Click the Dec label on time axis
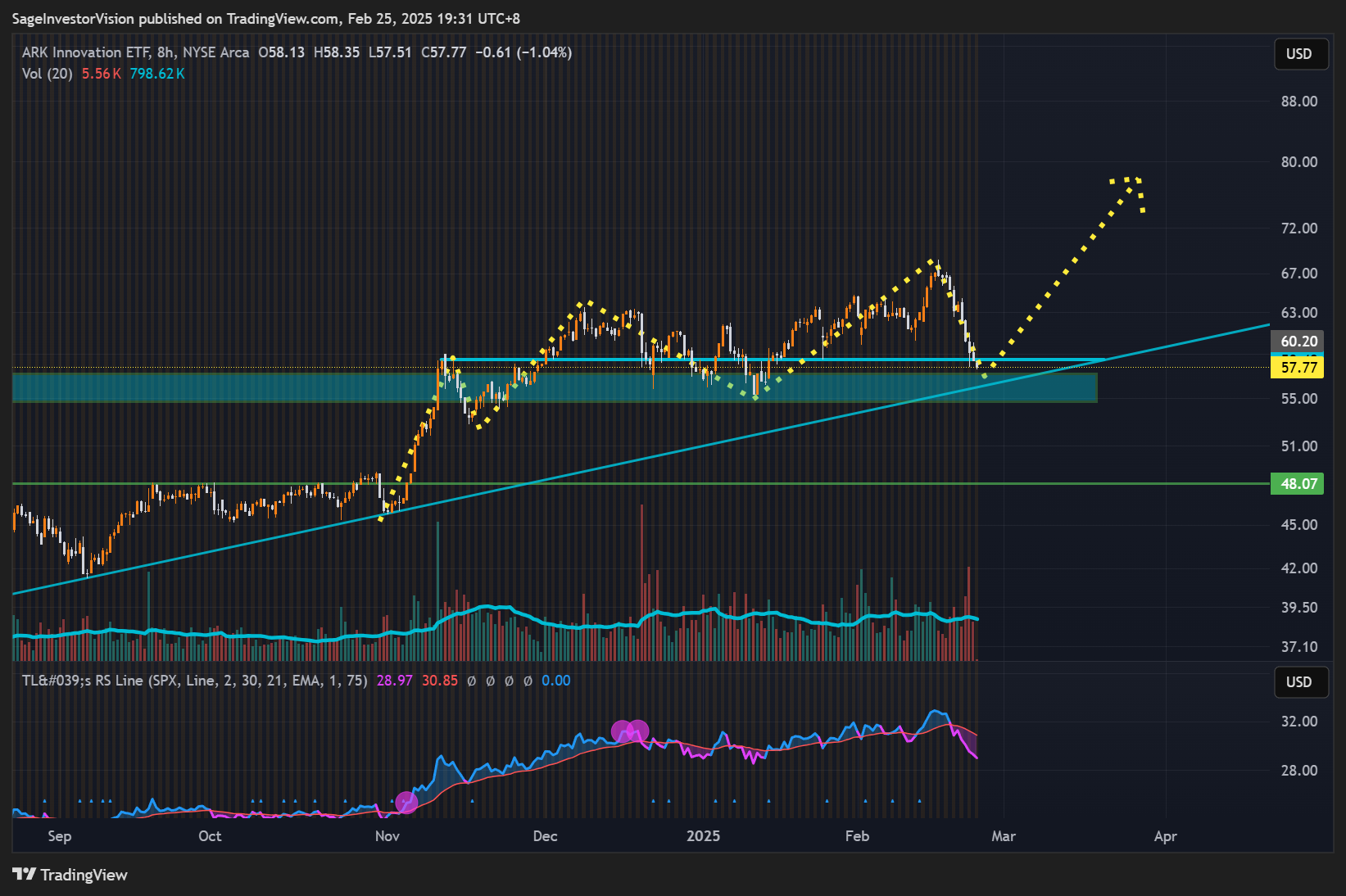 [x=545, y=836]
